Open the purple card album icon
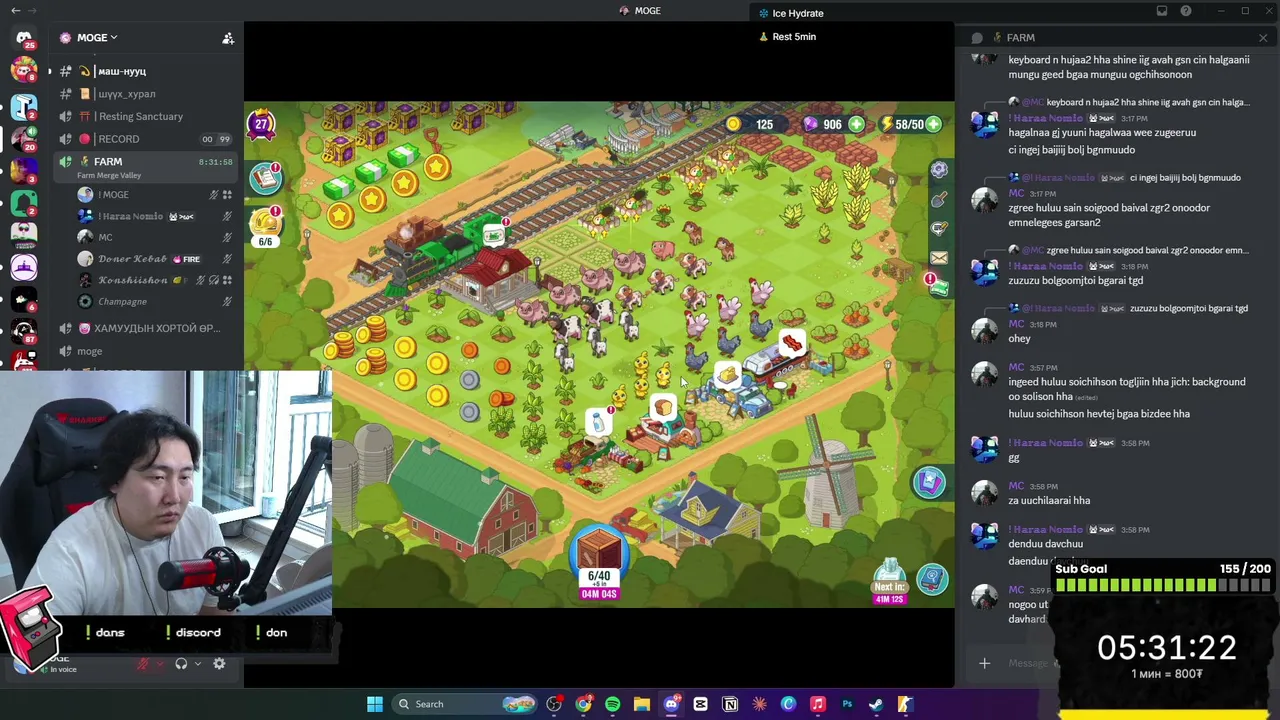Image resolution: width=1280 pixels, height=720 pixels. pyautogui.click(x=929, y=483)
